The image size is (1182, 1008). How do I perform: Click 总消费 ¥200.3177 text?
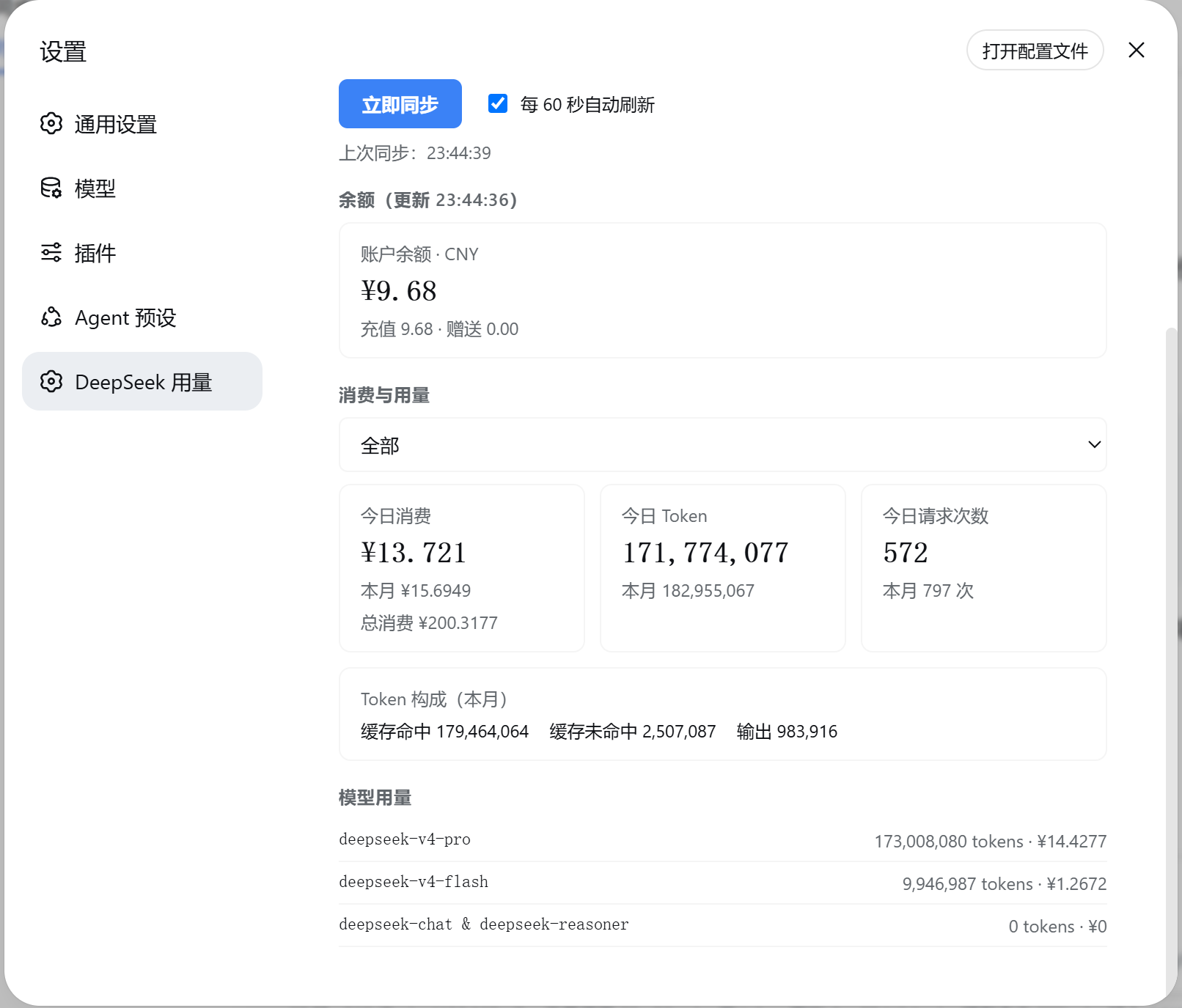[429, 623]
